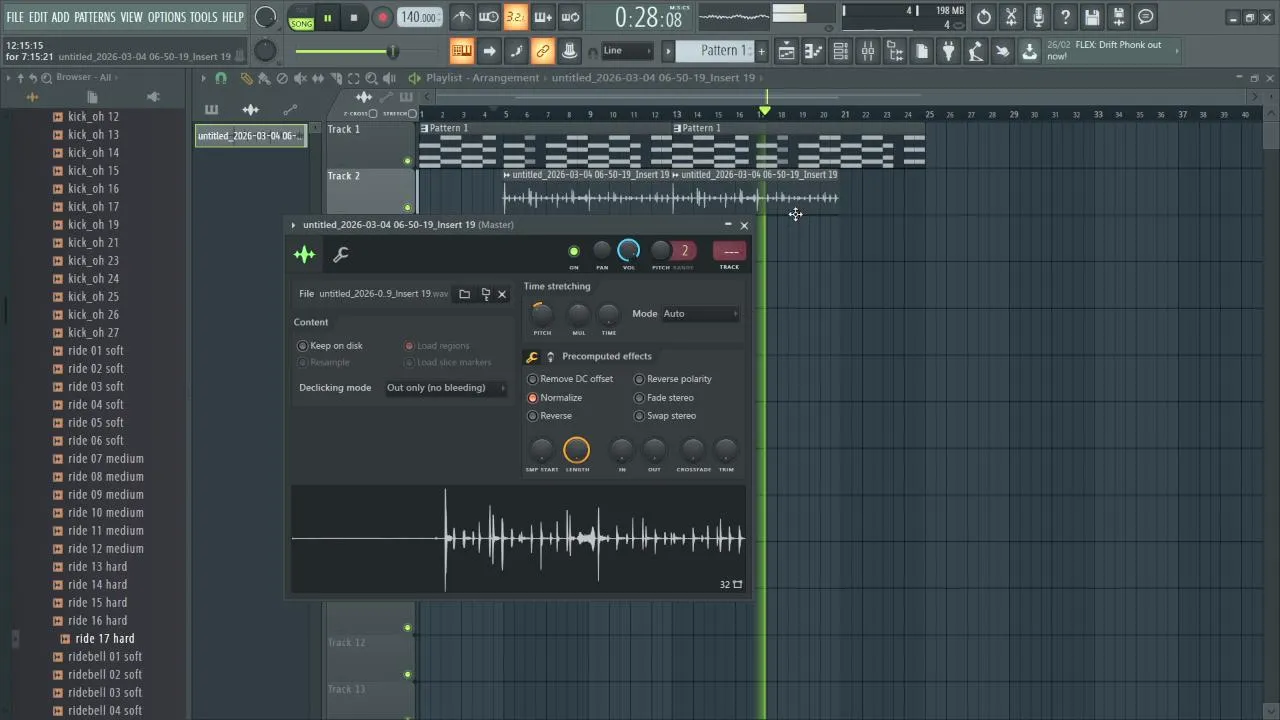The height and width of the screenshot is (720, 1280).
Task: Click the arrow left of Pattern 1 selector
Action: click(x=668, y=51)
